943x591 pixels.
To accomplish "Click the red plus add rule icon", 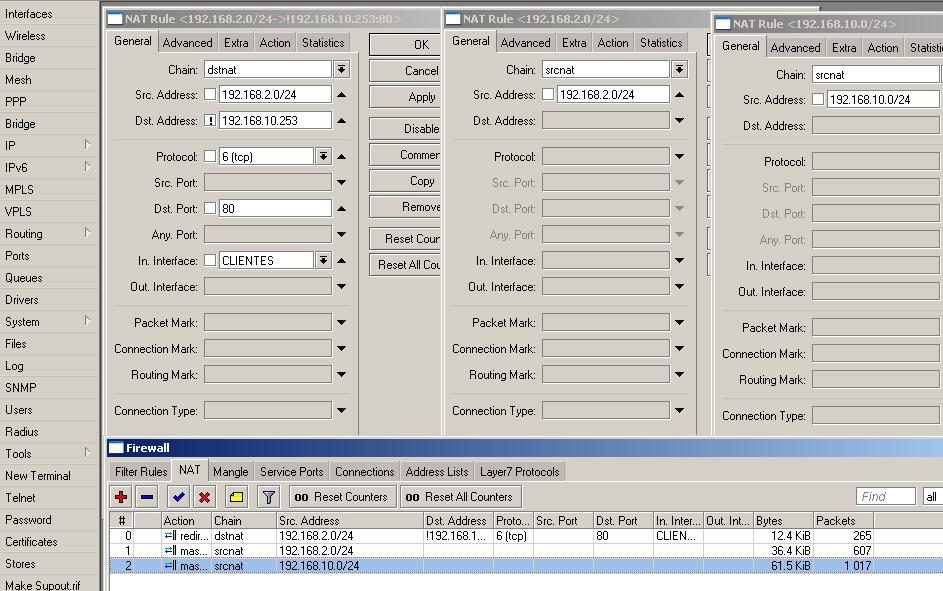I will pyautogui.click(x=121, y=497).
